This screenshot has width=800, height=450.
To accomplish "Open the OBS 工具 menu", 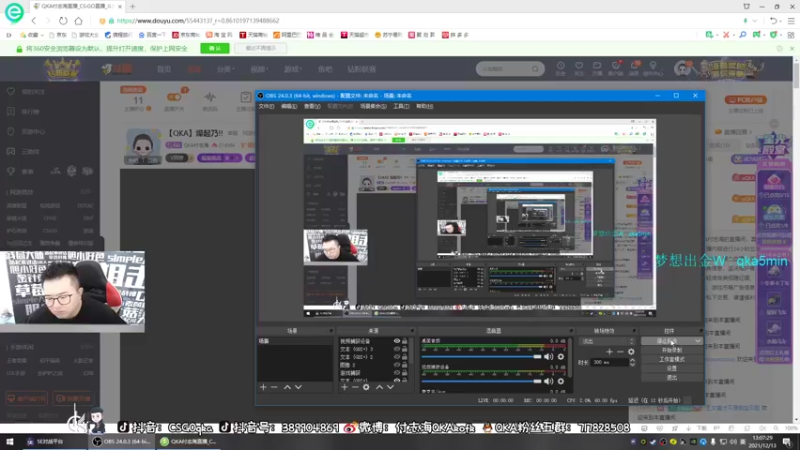I will tap(401, 106).
